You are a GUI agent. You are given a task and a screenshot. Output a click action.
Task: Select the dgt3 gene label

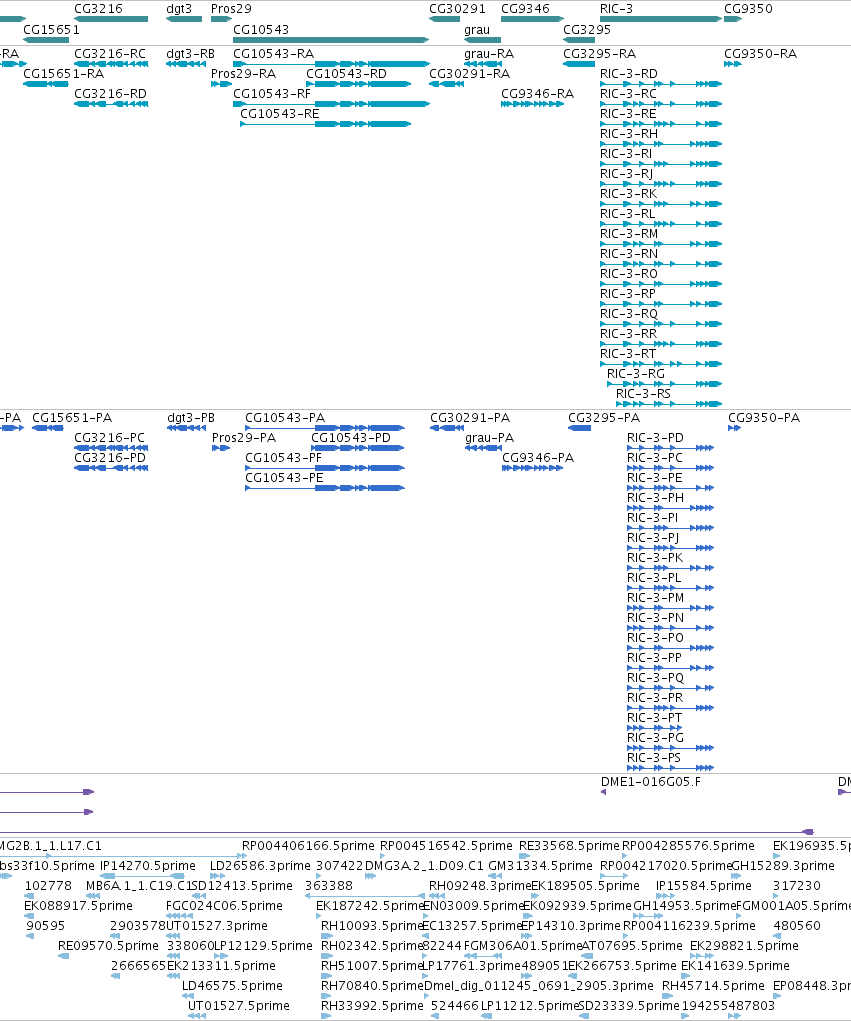179,8
